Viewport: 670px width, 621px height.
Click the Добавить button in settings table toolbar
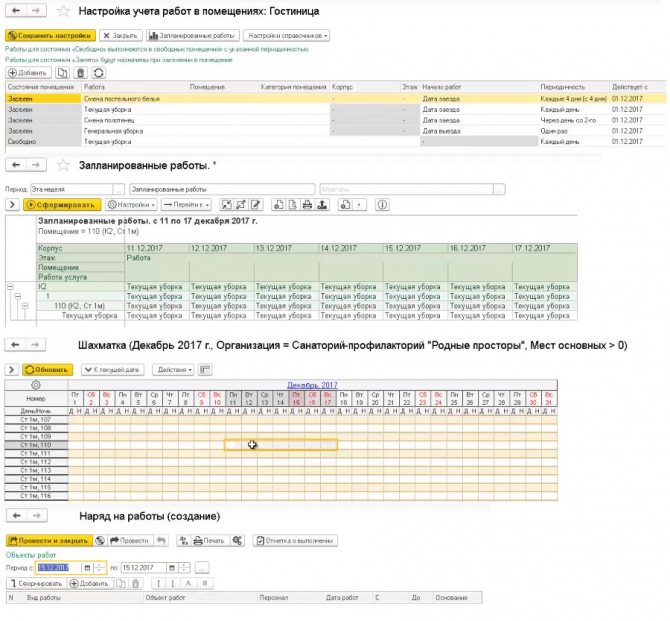28,73
